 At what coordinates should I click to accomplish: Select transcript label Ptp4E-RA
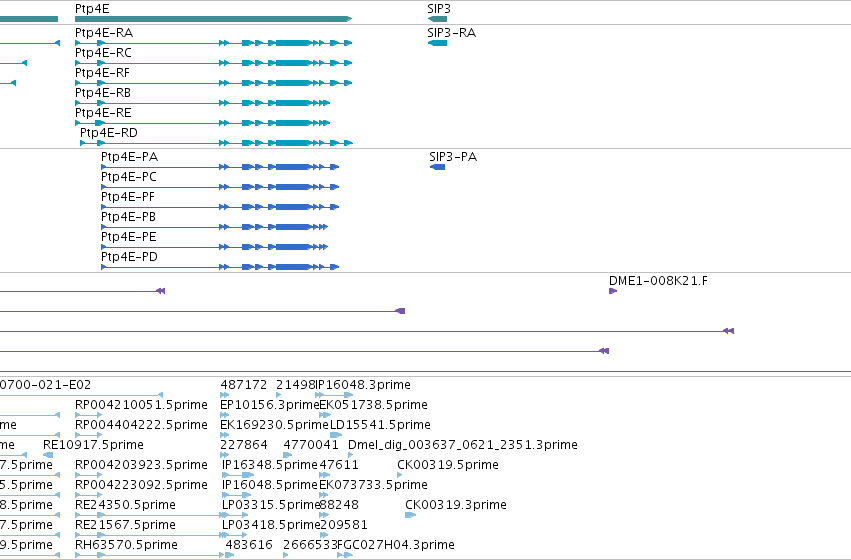104,33
